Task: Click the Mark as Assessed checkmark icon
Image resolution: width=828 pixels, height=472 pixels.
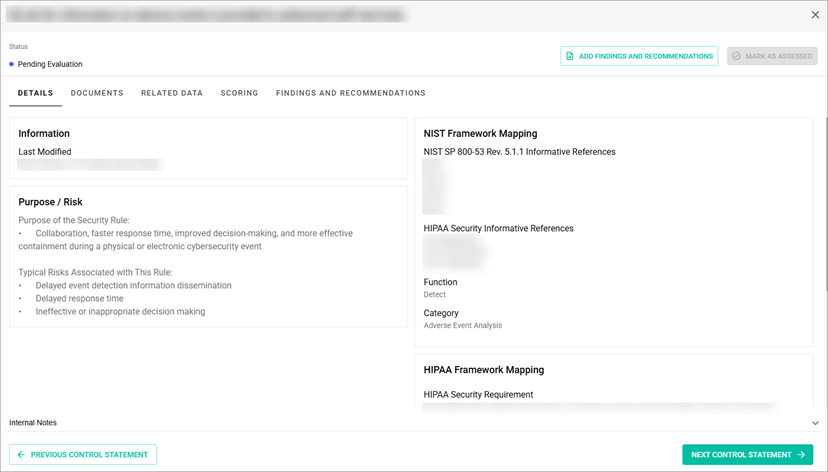Action: (736, 56)
